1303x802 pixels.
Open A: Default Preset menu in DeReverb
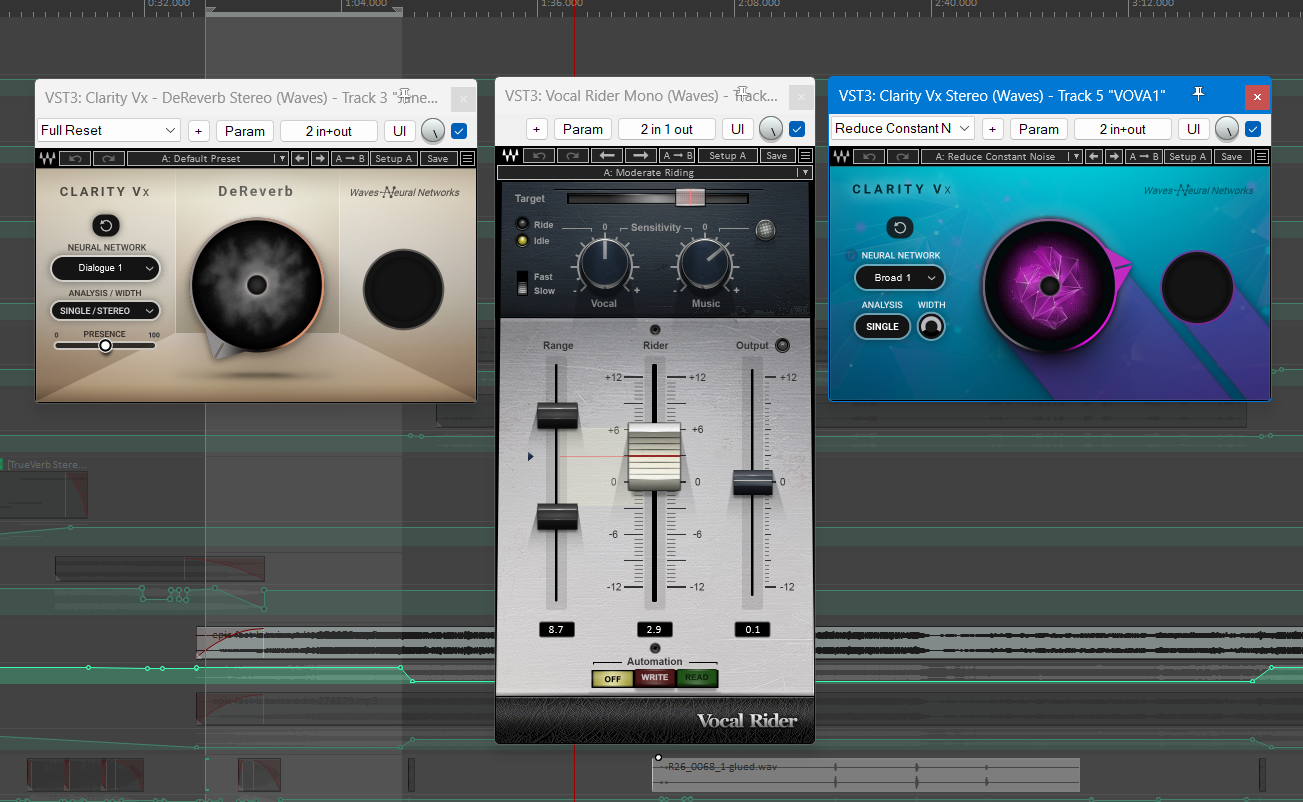click(208, 158)
